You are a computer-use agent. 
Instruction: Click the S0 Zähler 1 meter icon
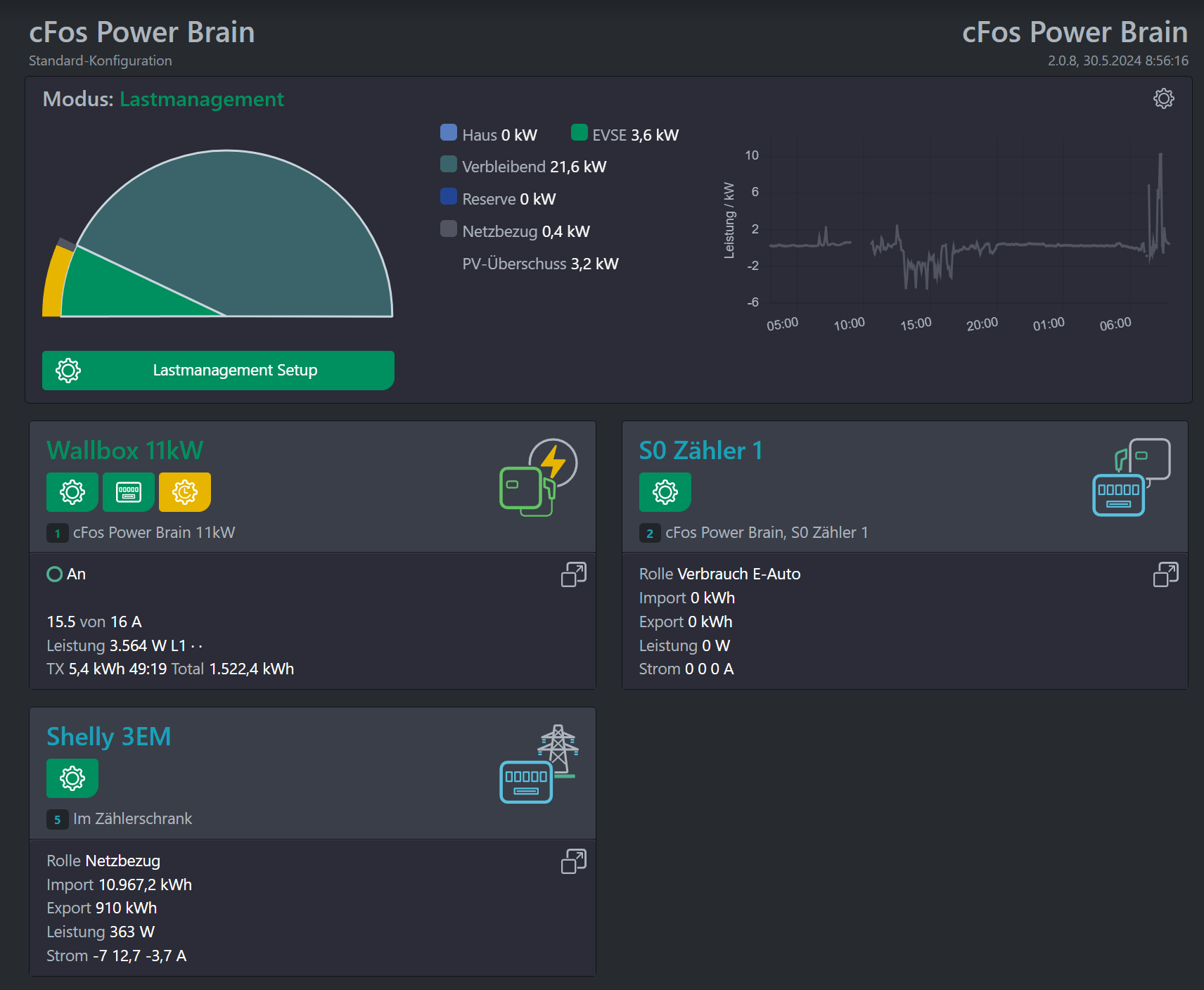(x=1132, y=477)
